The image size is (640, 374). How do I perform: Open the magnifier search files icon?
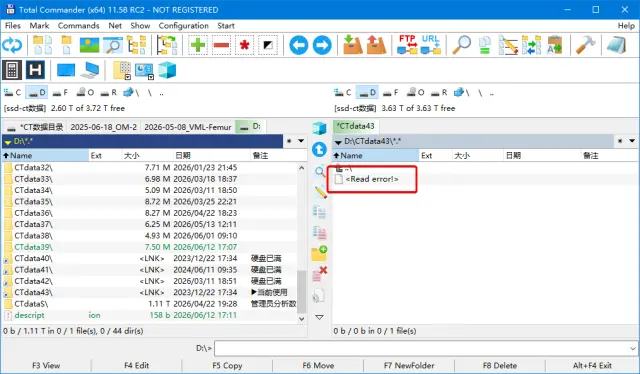[462, 45]
